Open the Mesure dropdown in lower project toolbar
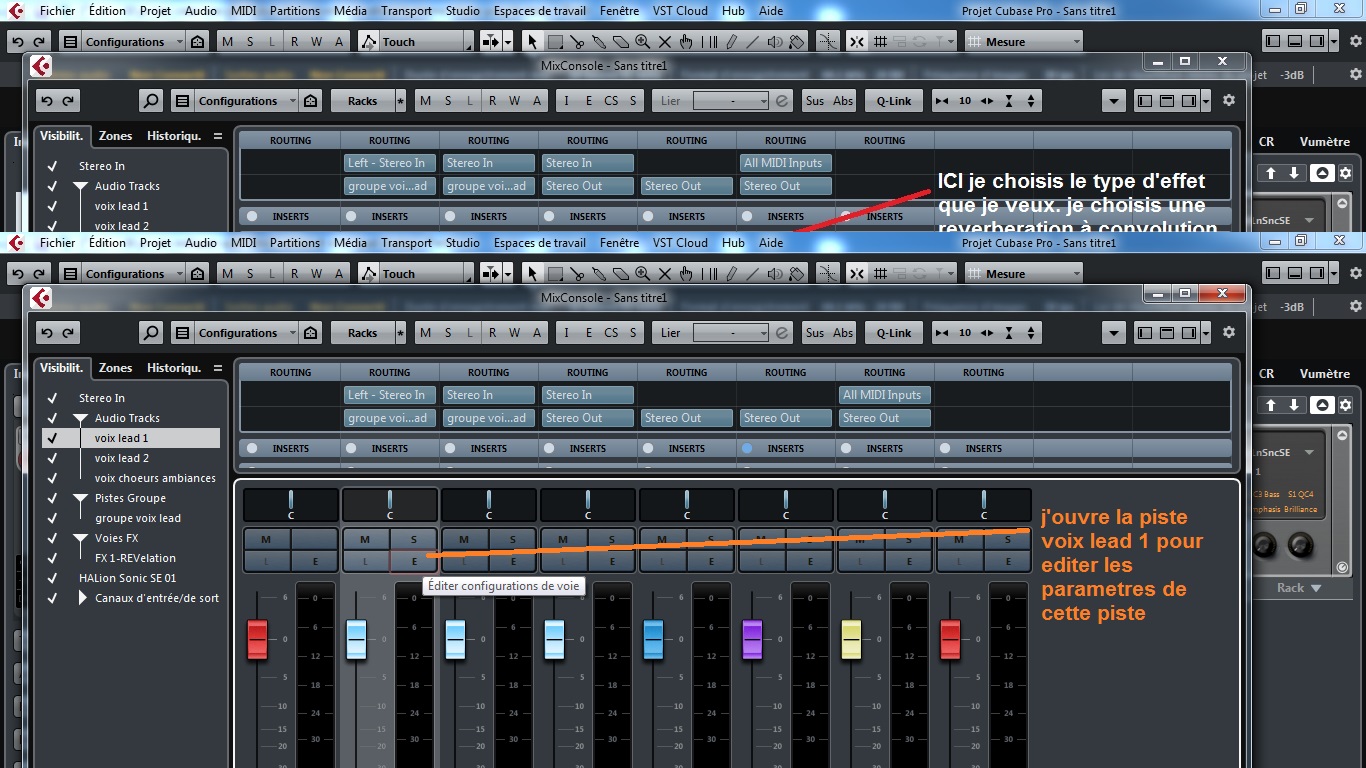This screenshot has width=1366, height=768. click(x=1024, y=274)
